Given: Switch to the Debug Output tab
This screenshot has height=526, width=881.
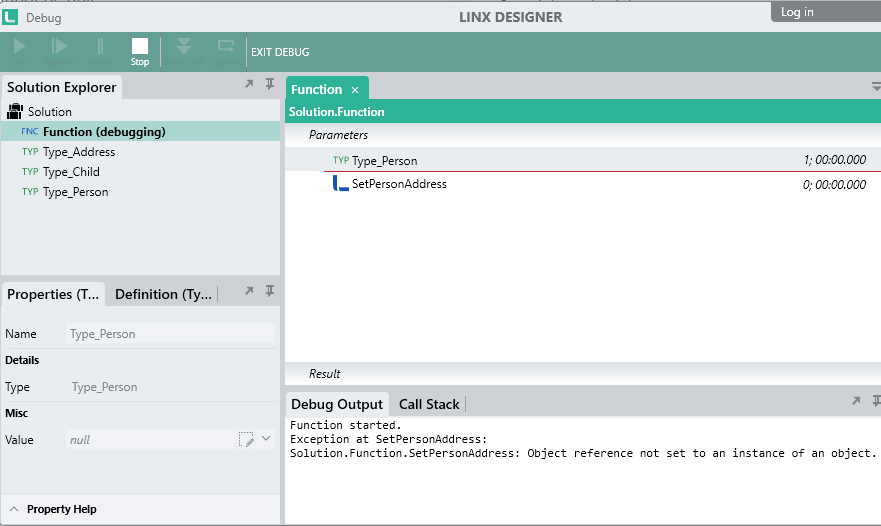Looking at the screenshot, I should point(337,404).
